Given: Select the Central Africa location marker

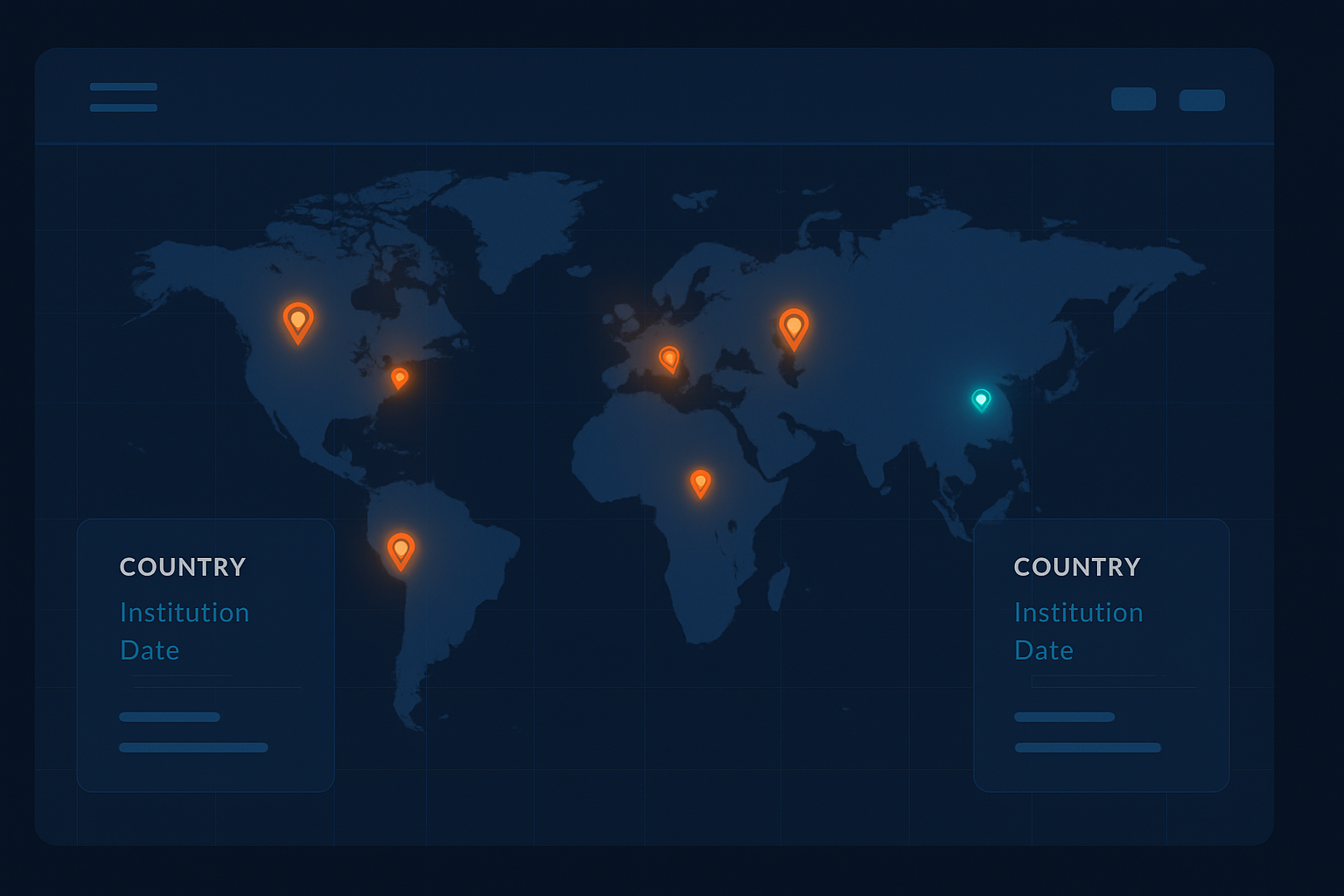Looking at the screenshot, I should click(702, 480).
